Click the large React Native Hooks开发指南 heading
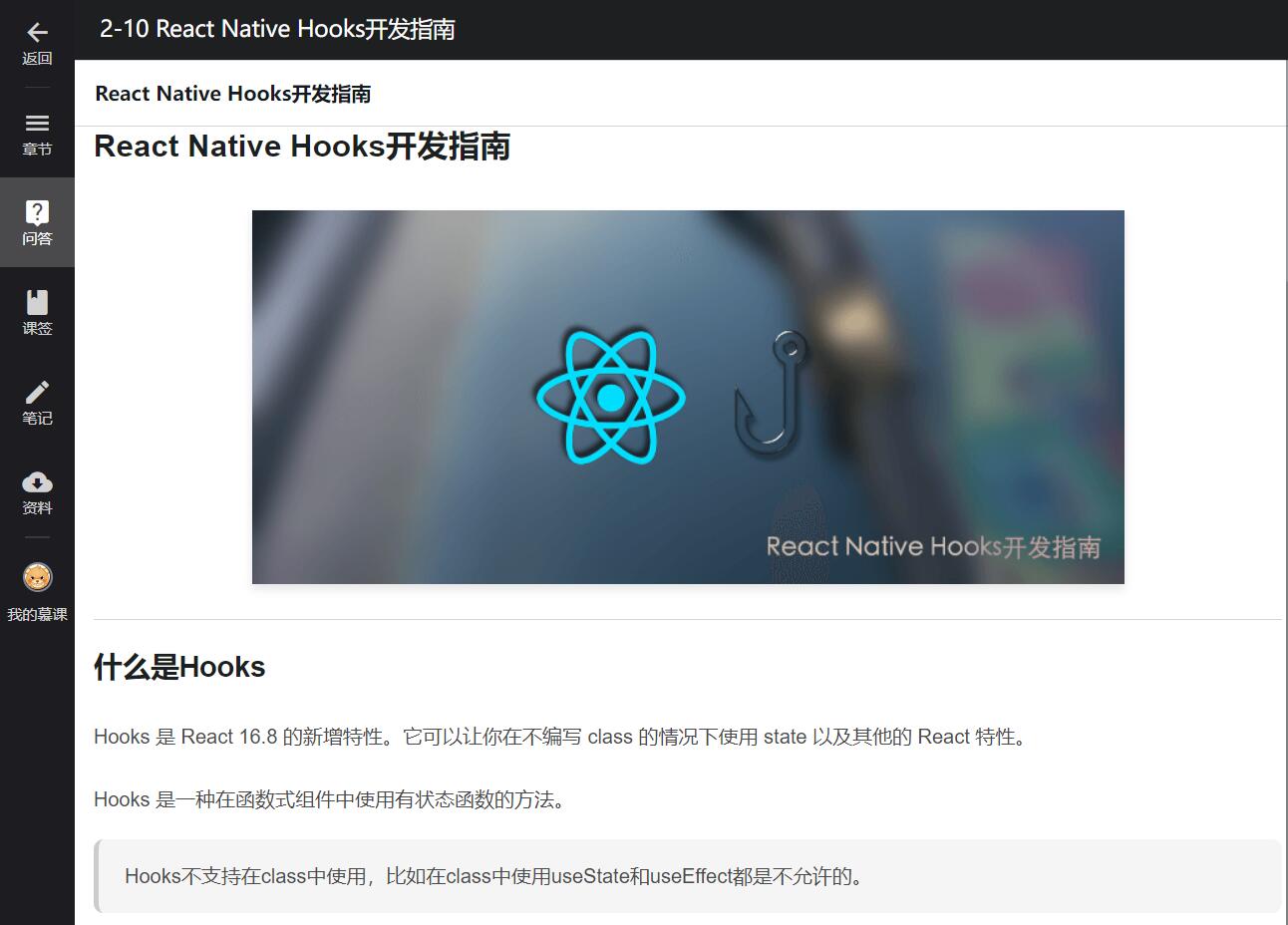This screenshot has width=1288, height=925. 302,147
